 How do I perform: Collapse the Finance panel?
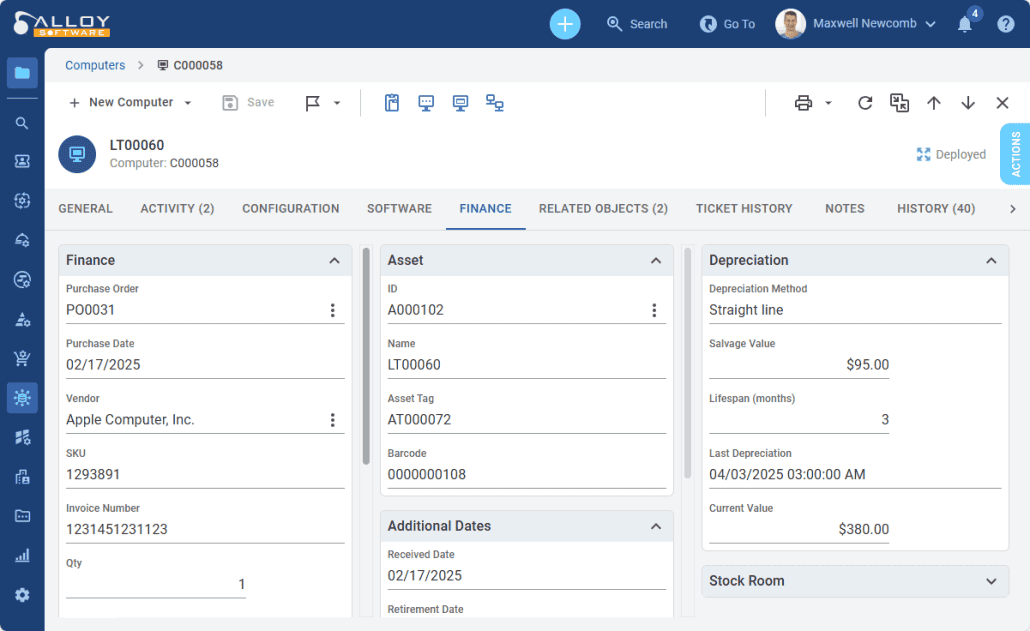[x=335, y=260]
